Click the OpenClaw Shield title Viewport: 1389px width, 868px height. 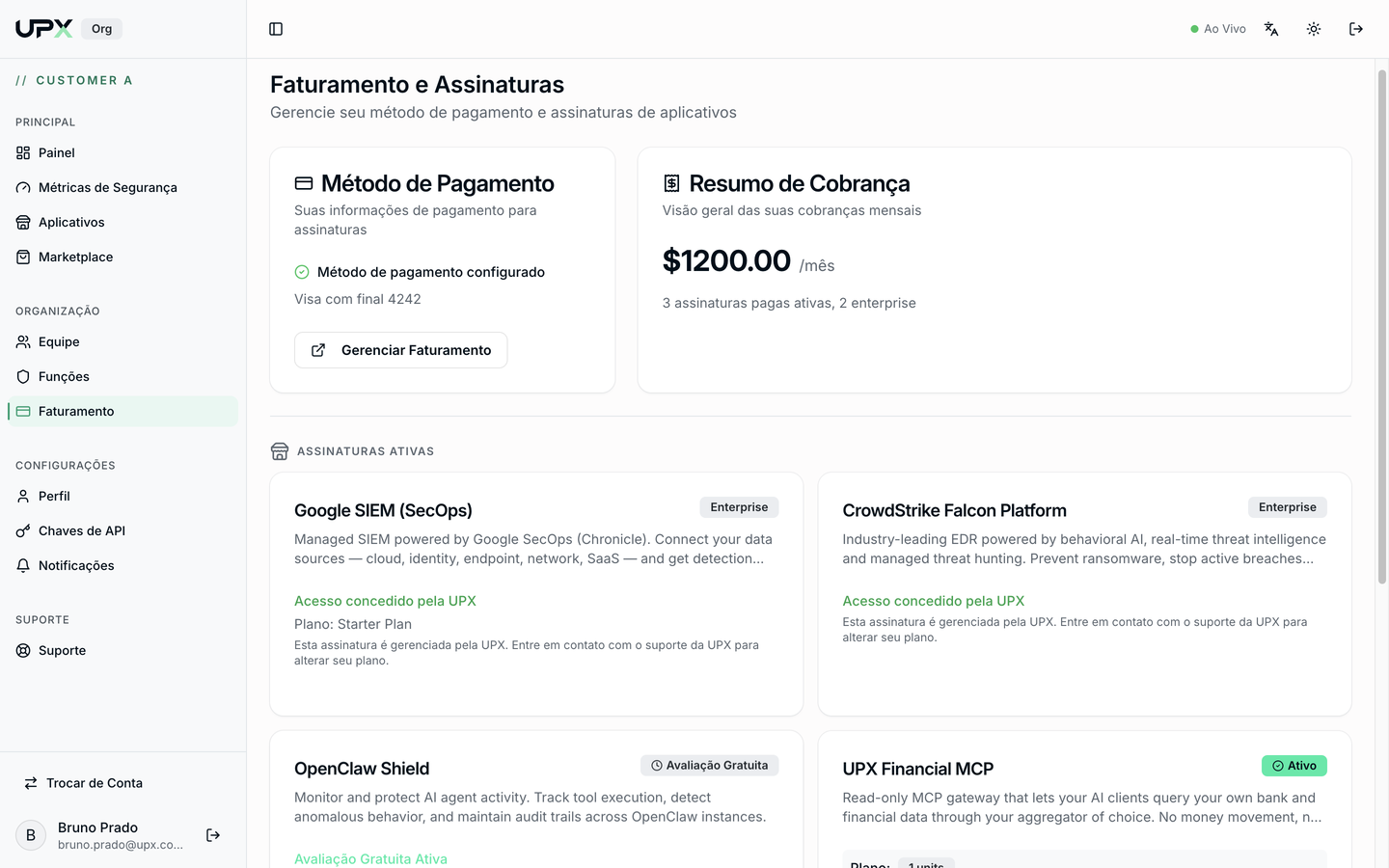pos(362,769)
